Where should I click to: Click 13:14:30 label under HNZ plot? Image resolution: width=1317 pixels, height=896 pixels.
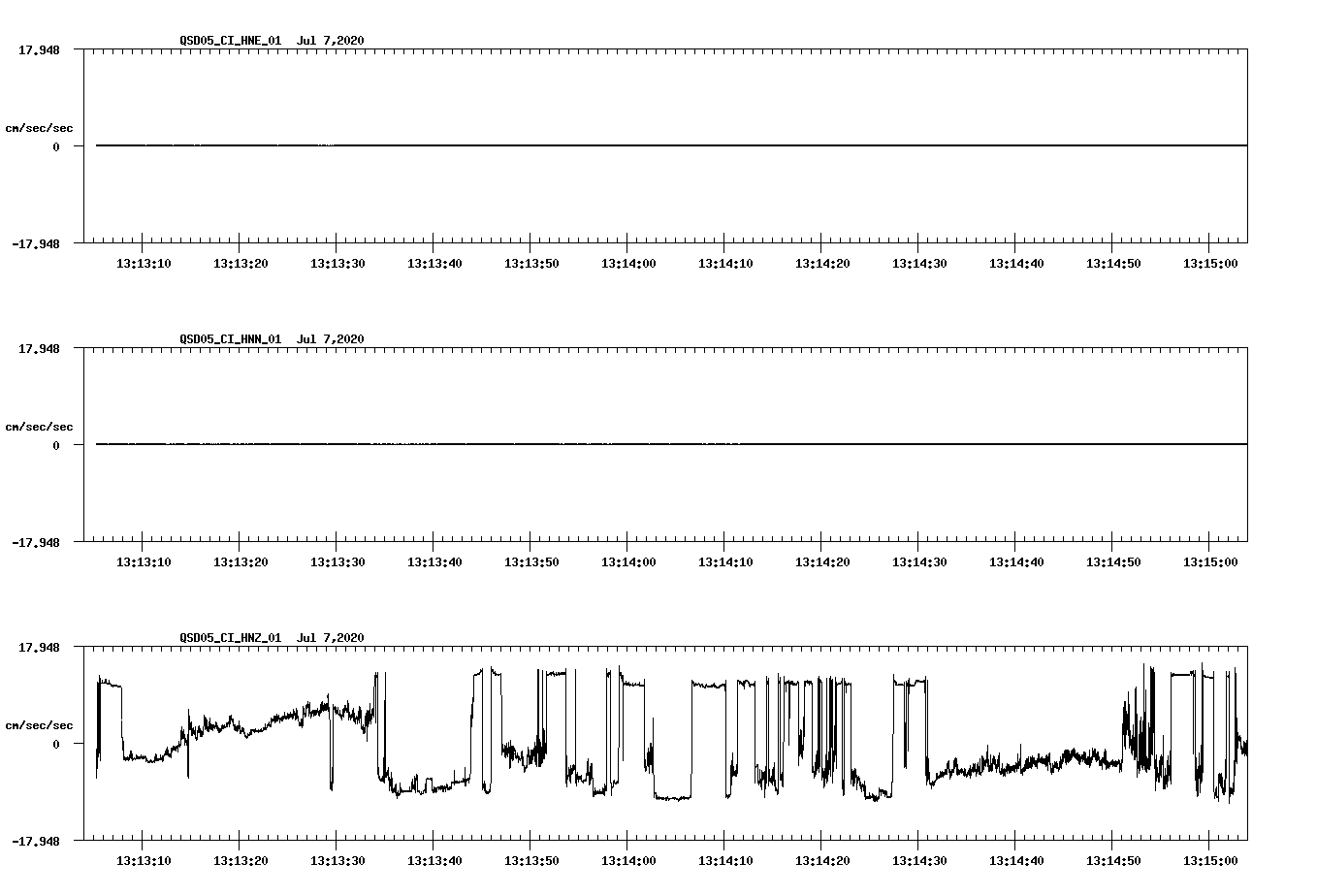919,860
